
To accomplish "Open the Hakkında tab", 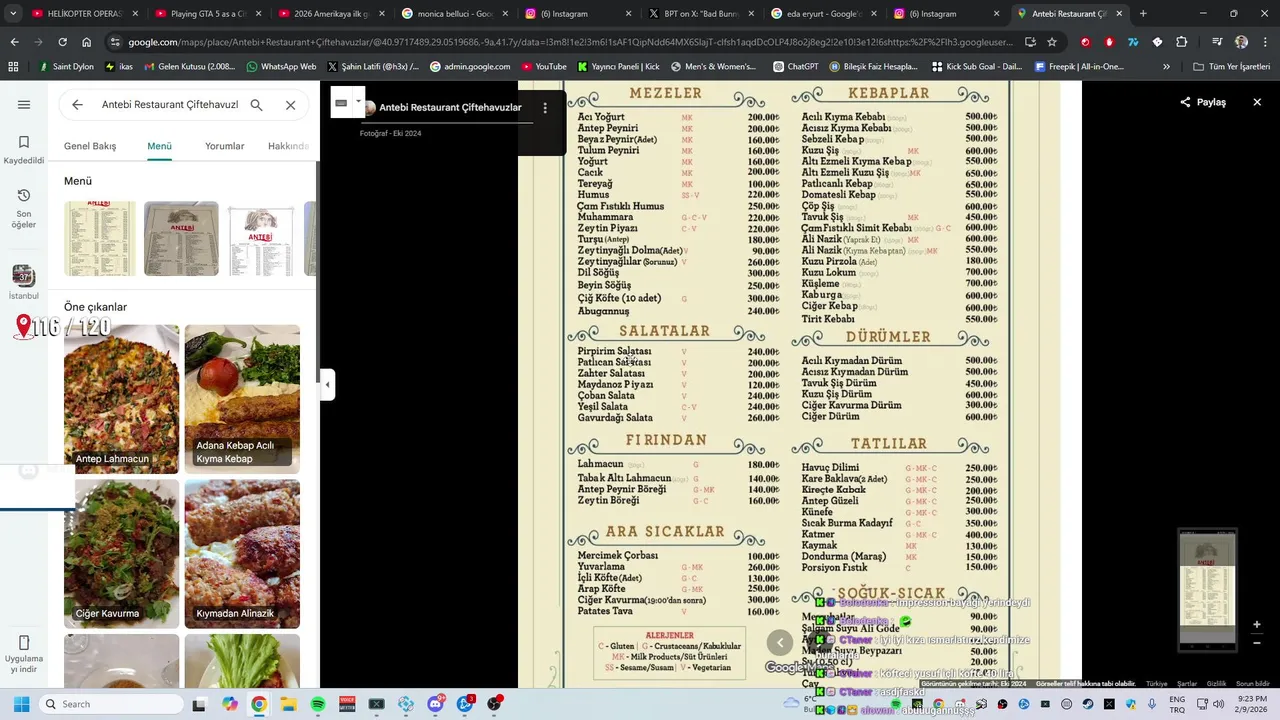I will [x=288, y=146].
